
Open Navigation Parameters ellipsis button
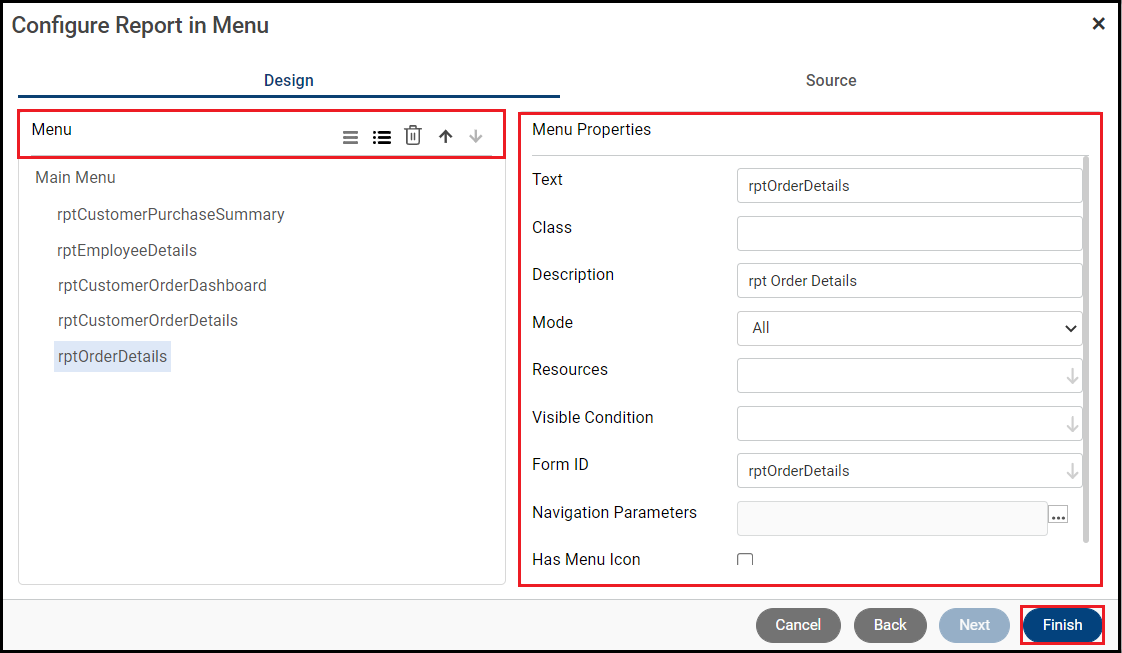click(1058, 514)
